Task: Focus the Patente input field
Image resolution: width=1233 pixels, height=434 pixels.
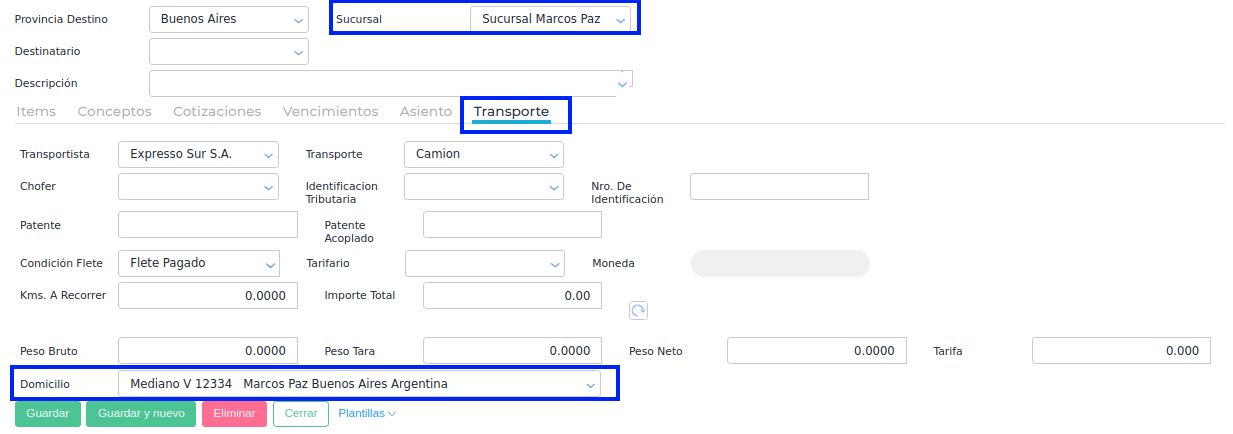Action: point(208,225)
